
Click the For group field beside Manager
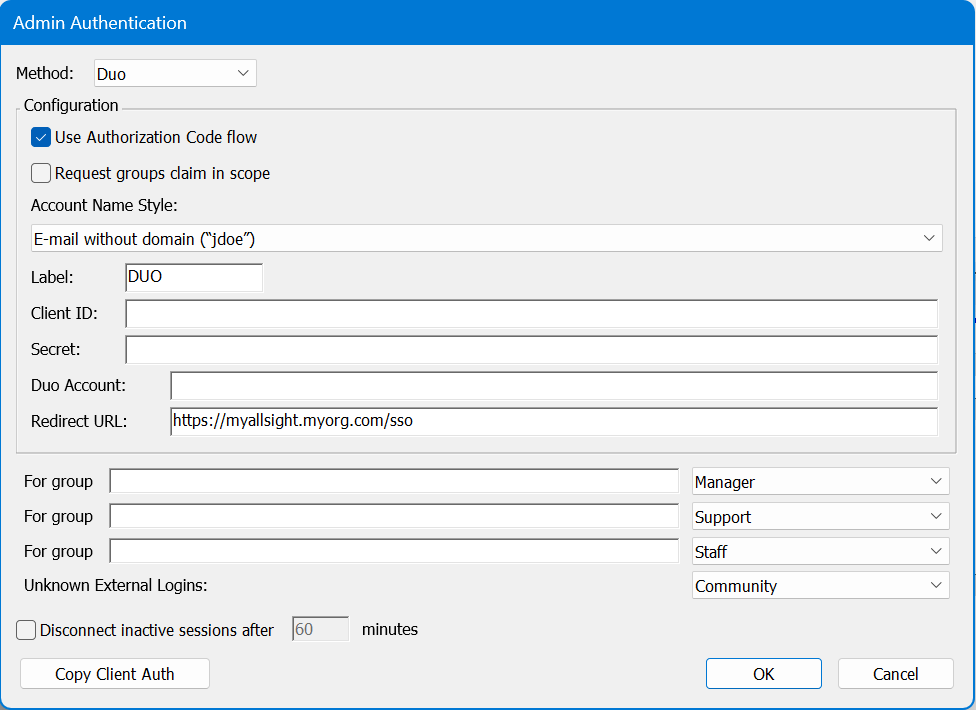coord(394,482)
